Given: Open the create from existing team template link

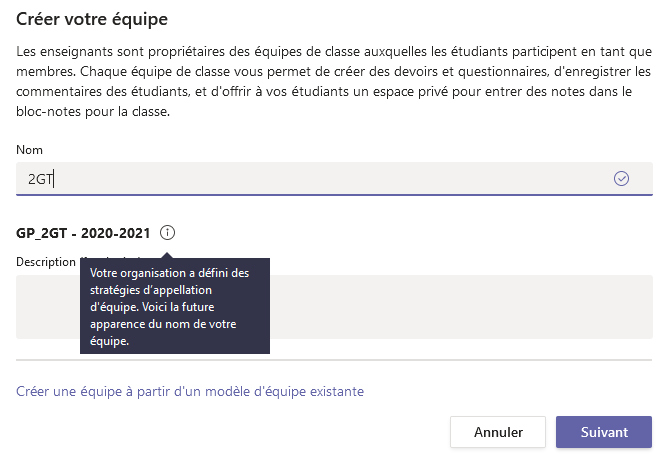Looking at the screenshot, I should click(190, 391).
